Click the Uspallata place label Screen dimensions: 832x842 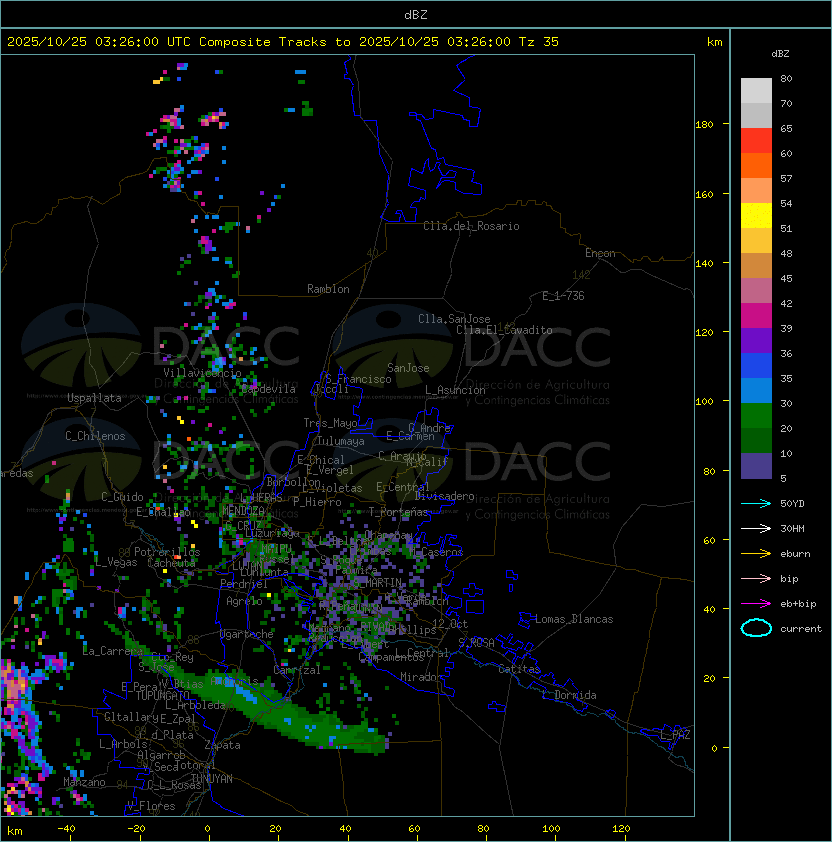point(94,398)
